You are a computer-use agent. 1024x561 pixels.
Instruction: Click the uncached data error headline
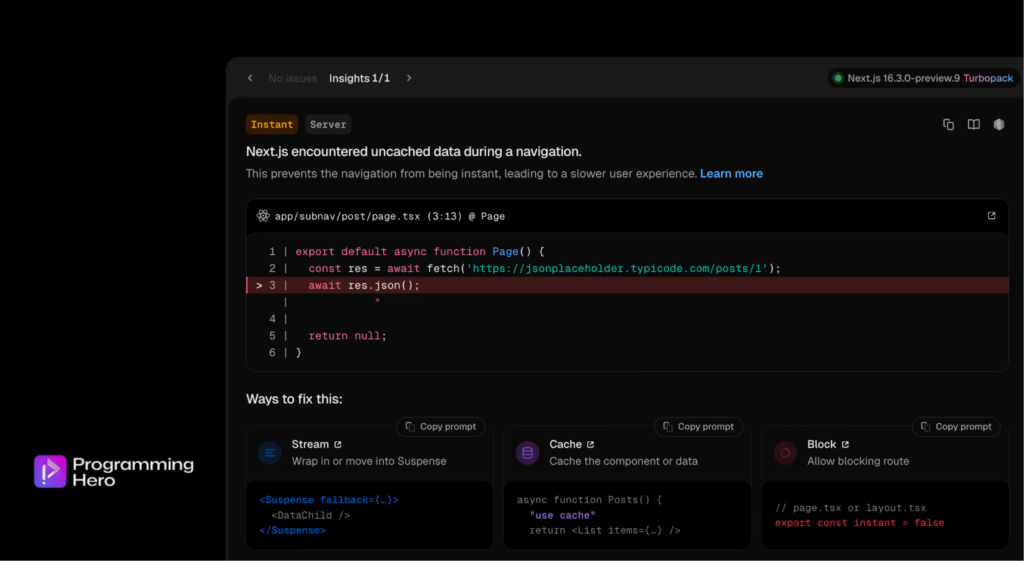coord(413,152)
